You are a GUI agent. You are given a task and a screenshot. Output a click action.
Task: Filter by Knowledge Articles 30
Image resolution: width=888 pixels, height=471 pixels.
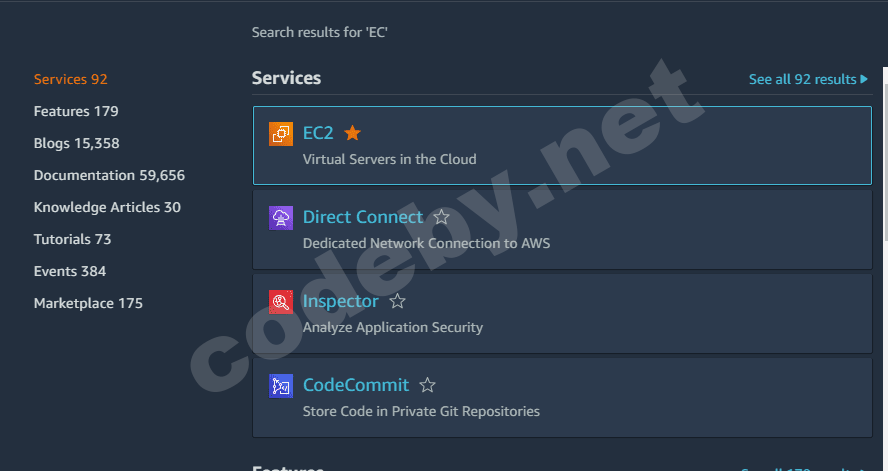(107, 207)
